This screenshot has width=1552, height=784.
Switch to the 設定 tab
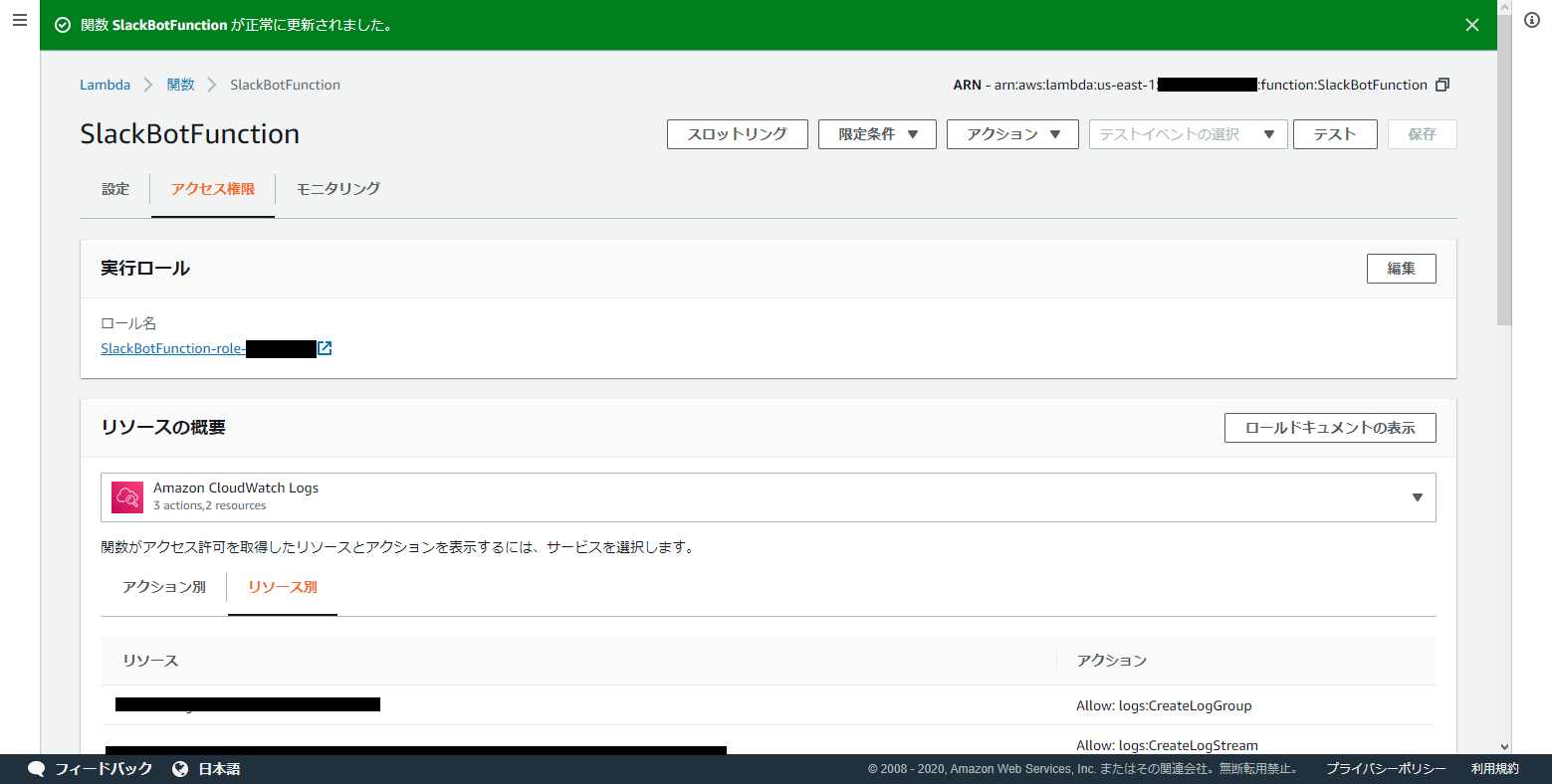[115, 189]
